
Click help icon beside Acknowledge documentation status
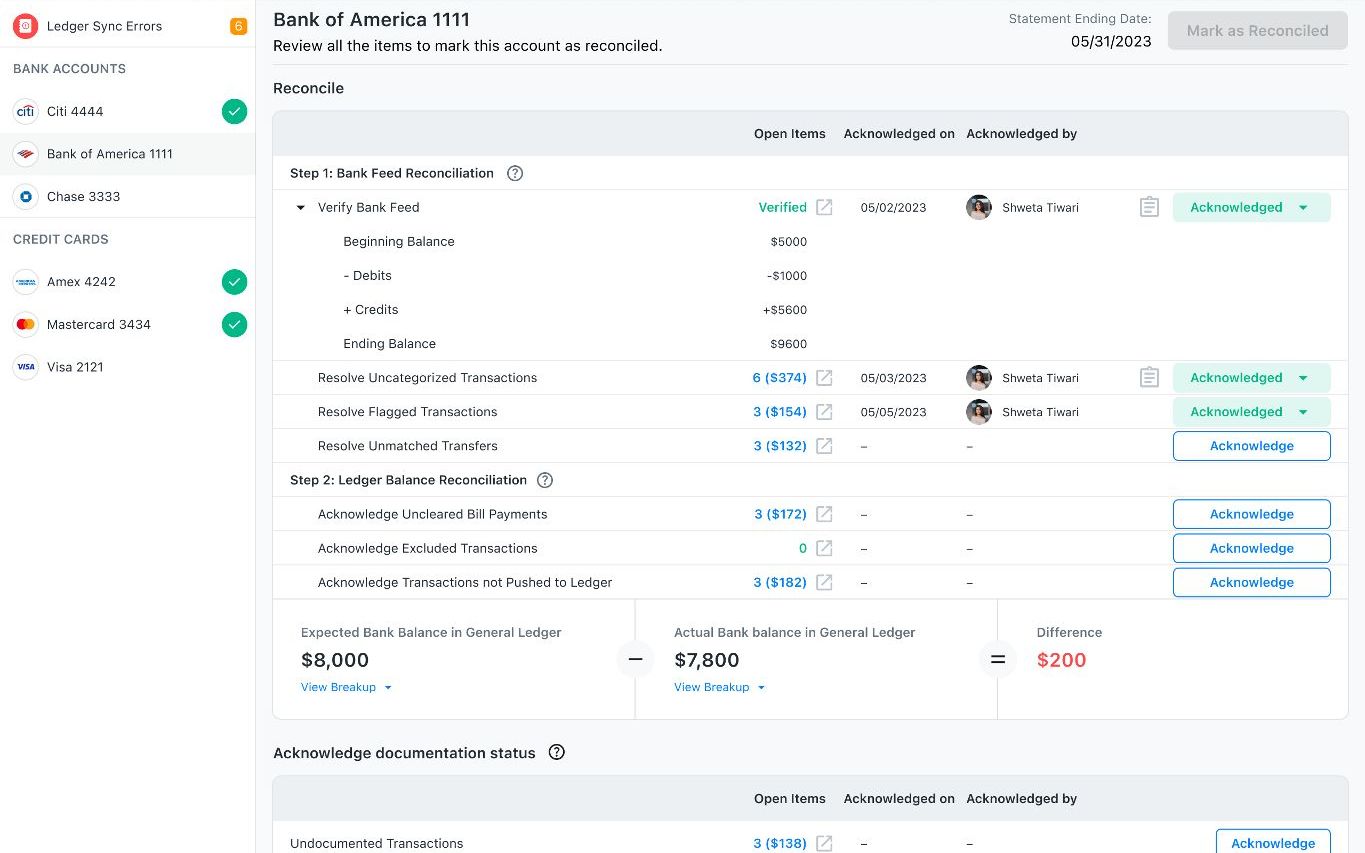pyautogui.click(x=557, y=753)
